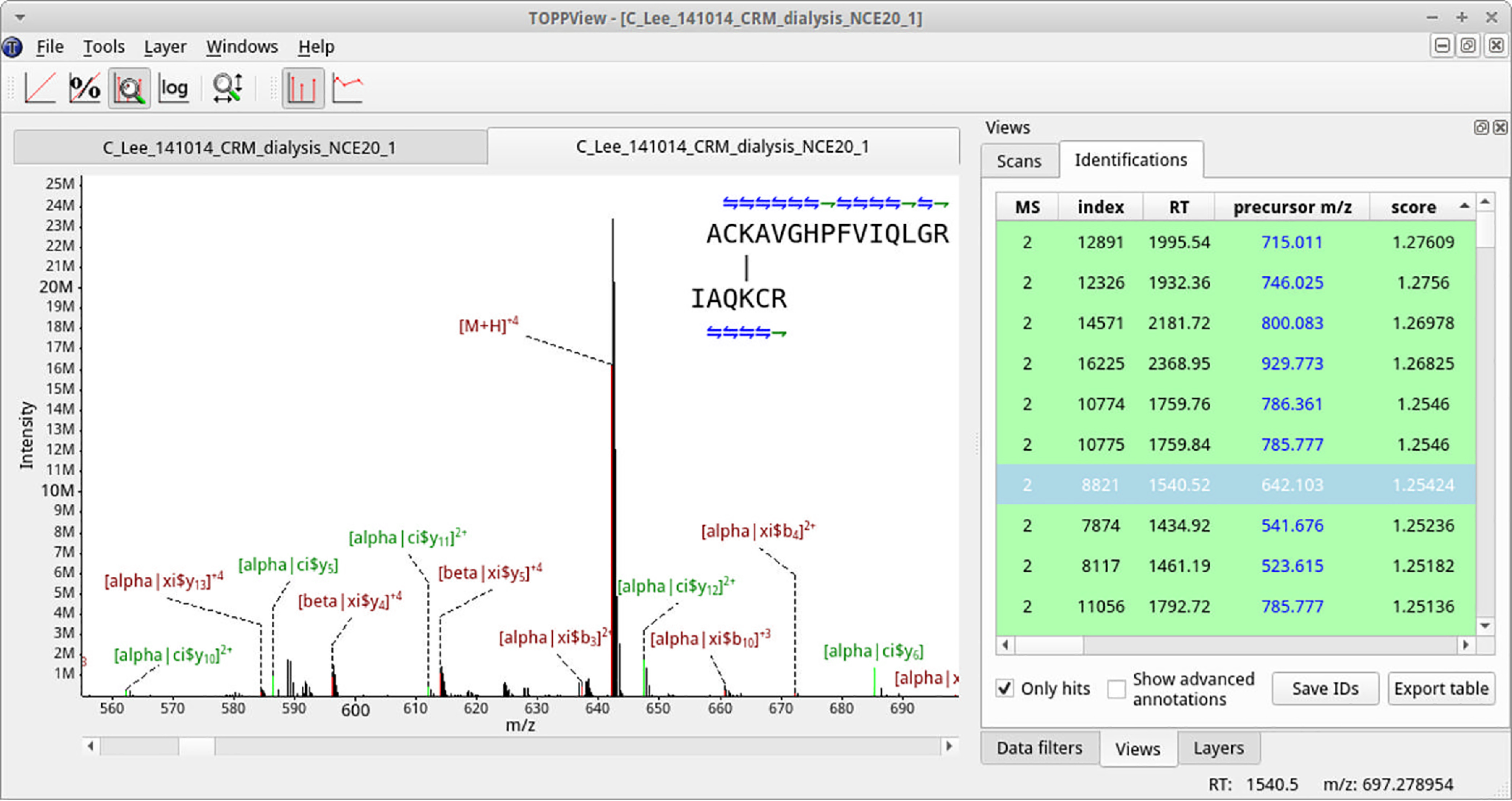Select linear intensity mode icon
1512x801 pixels.
pos(40,88)
